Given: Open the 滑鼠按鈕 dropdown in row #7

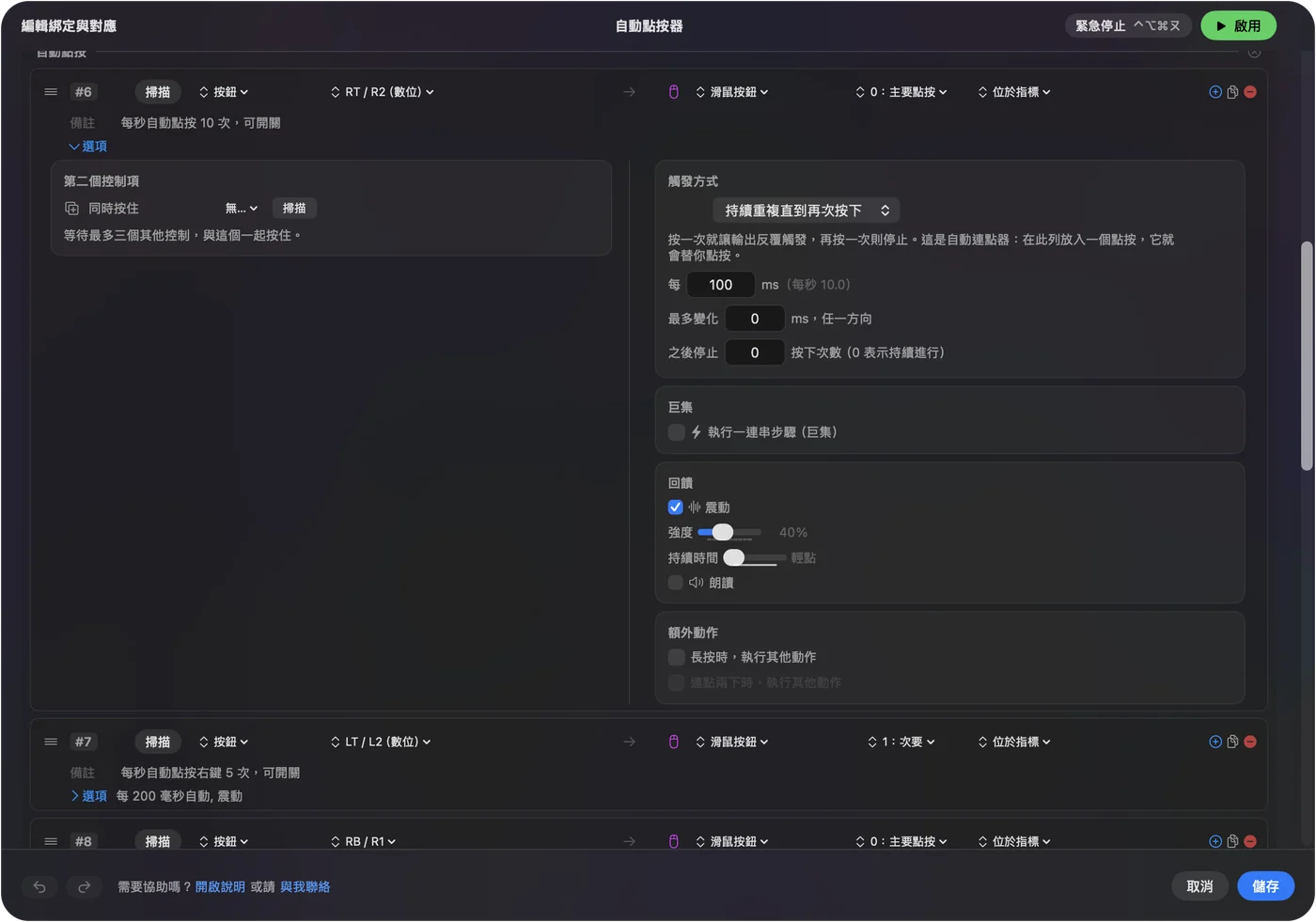Looking at the screenshot, I should coord(732,742).
